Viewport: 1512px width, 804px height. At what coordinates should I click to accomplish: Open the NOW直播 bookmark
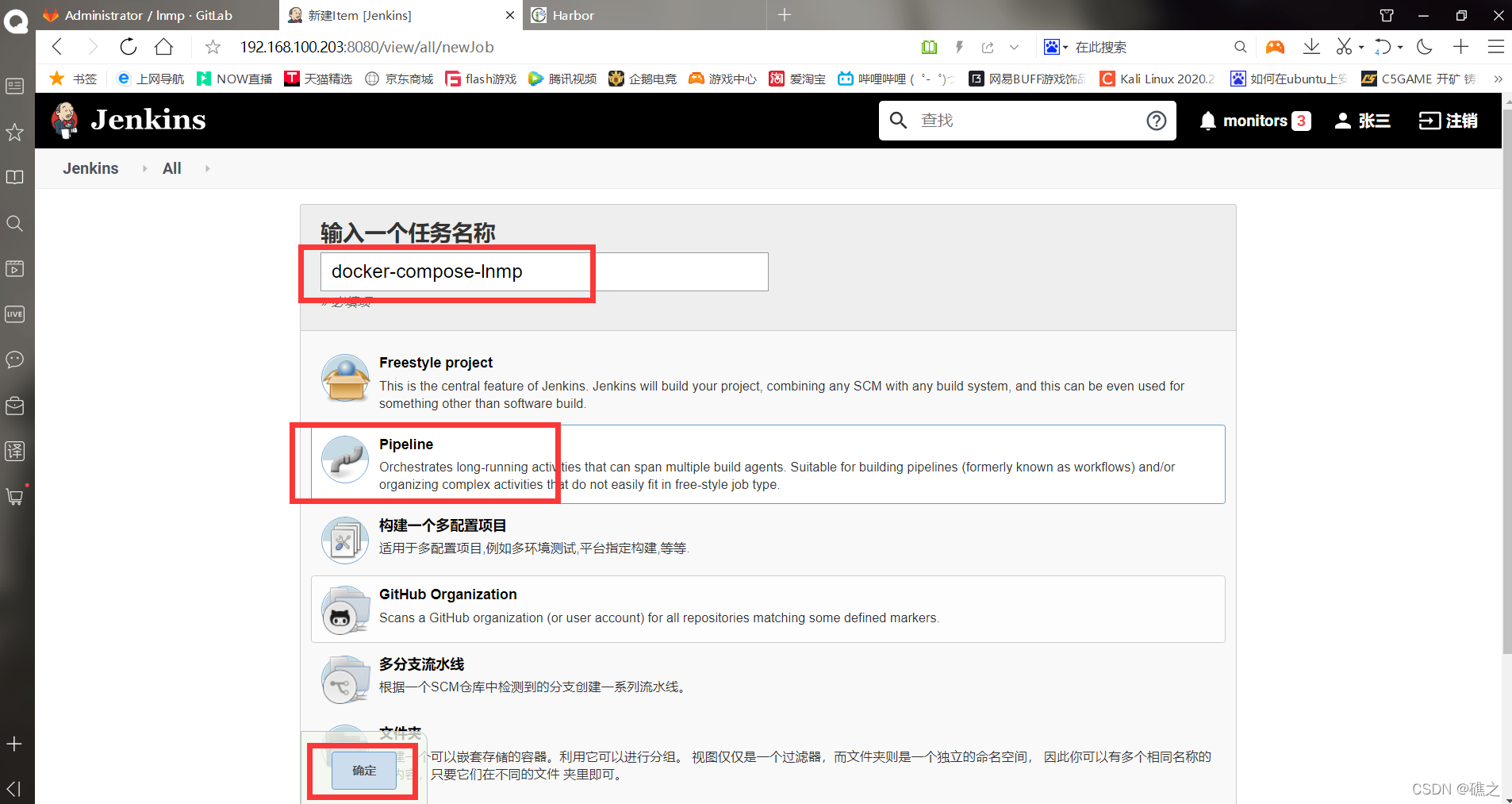pos(235,79)
